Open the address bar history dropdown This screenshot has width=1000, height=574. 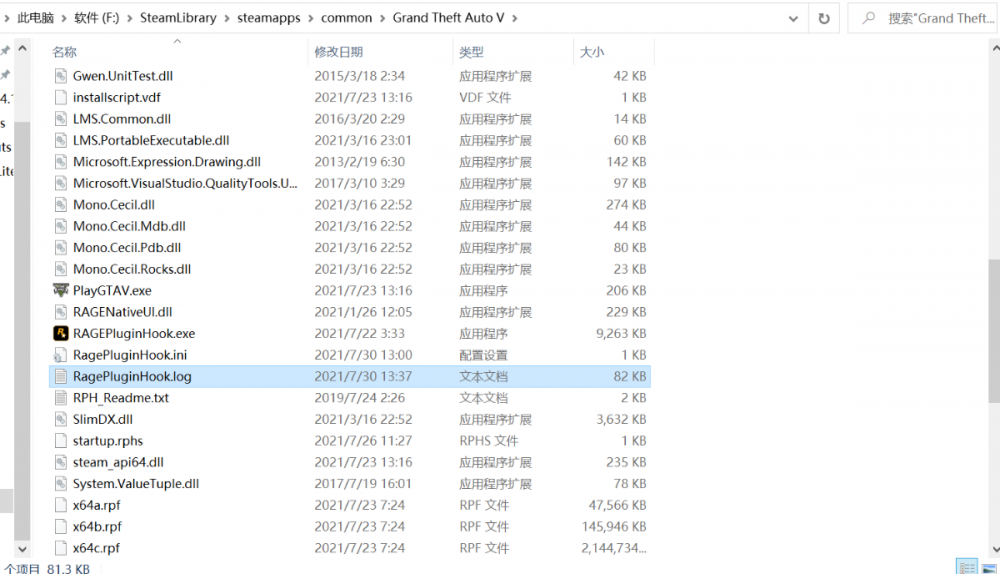[x=793, y=18]
